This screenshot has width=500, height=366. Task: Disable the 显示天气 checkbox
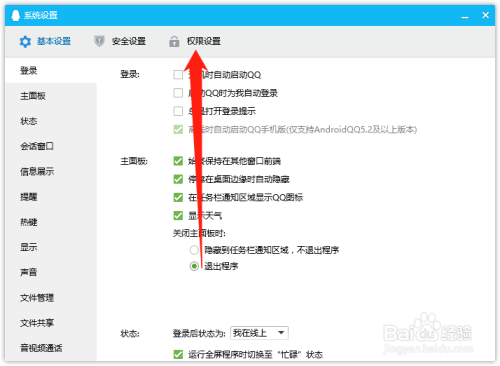pyautogui.click(x=178, y=216)
